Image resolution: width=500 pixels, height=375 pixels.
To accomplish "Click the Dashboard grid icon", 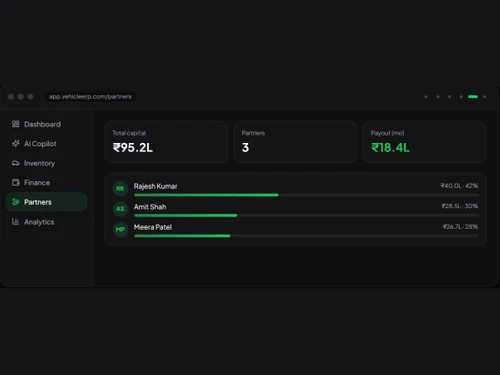I will point(16,124).
